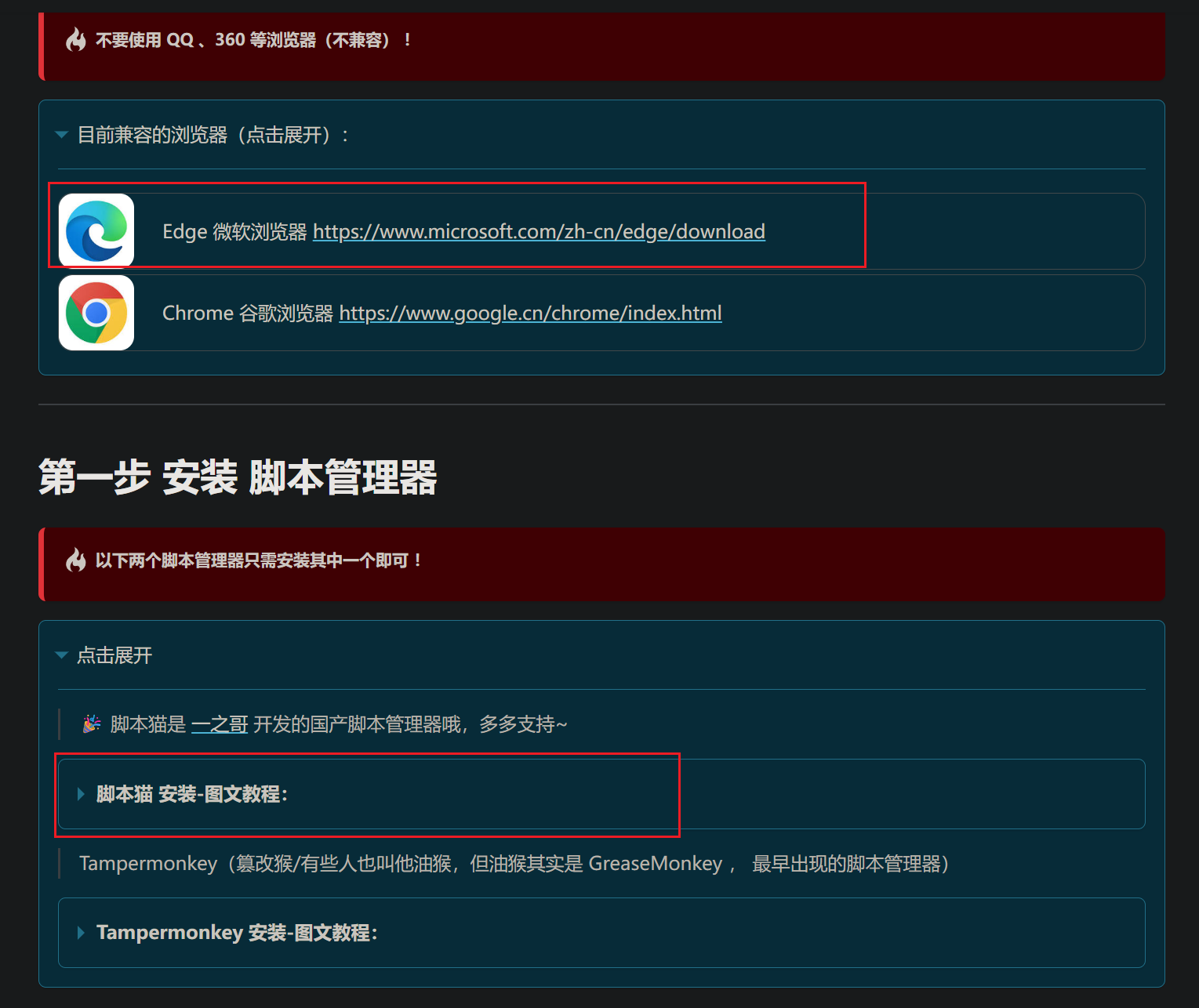Click the Microsoft Edge browser logo
The height and width of the screenshot is (1008, 1199).
pos(96,231)
